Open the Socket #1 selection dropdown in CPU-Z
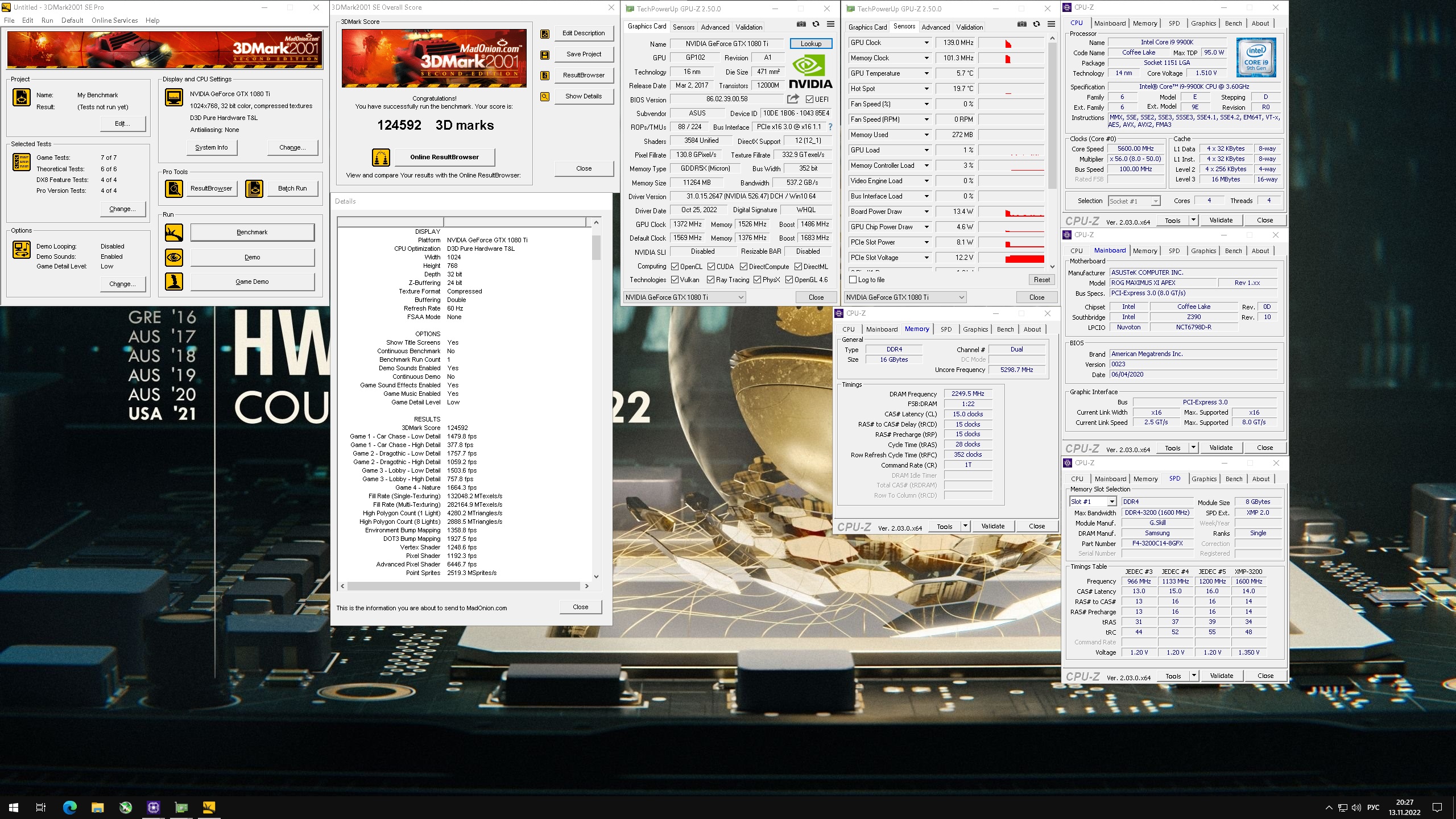This screenshot has height=819, width=1456. [x=1134, y=201]
